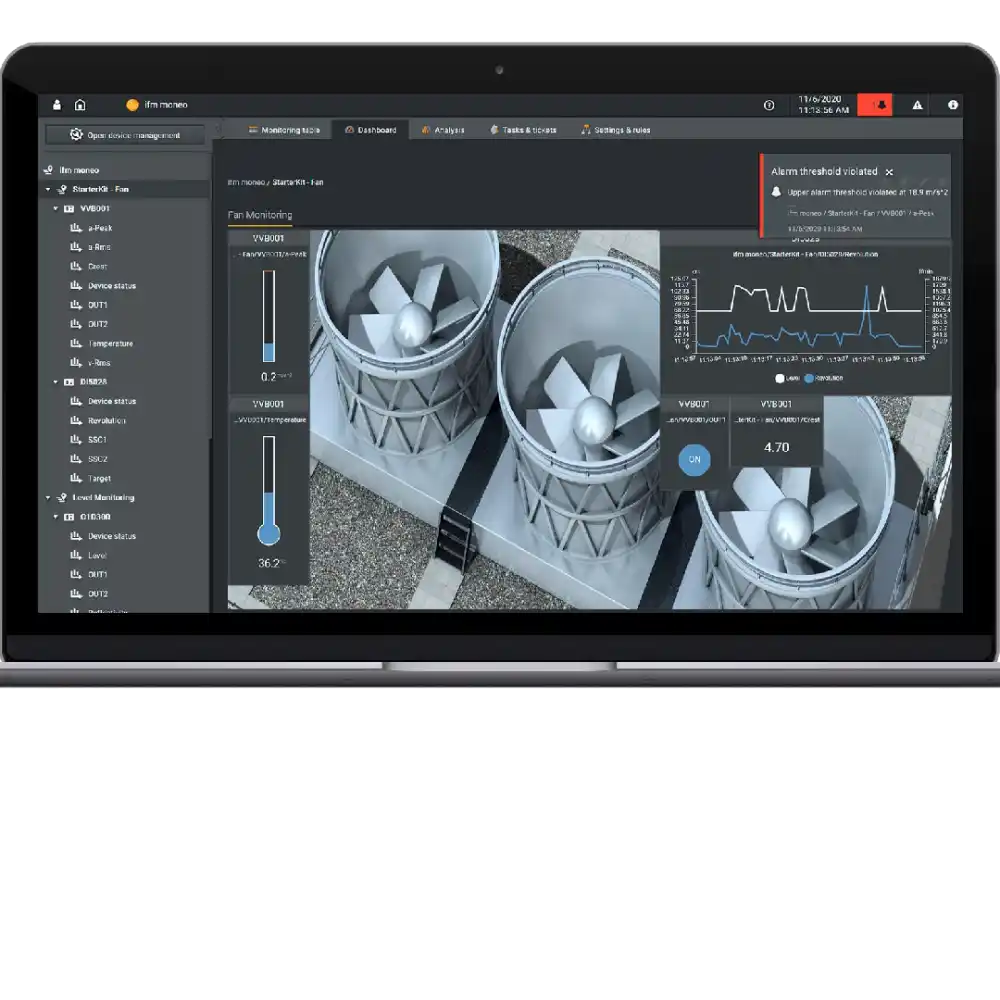Toggle the Revolution series in chart legend
This screenshot has height=1000, width=1000.
[808, 378]
